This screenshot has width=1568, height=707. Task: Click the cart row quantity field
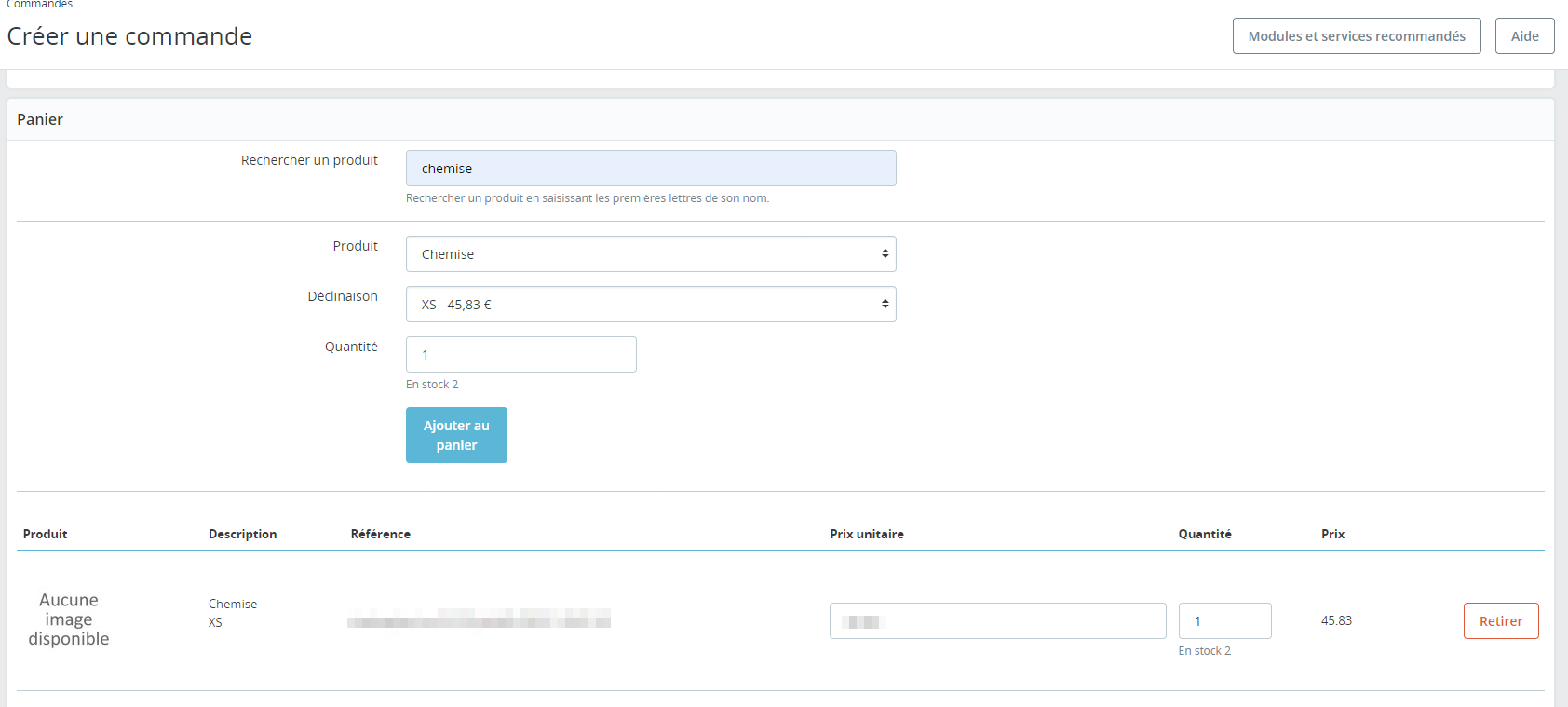pos(1224,620)
